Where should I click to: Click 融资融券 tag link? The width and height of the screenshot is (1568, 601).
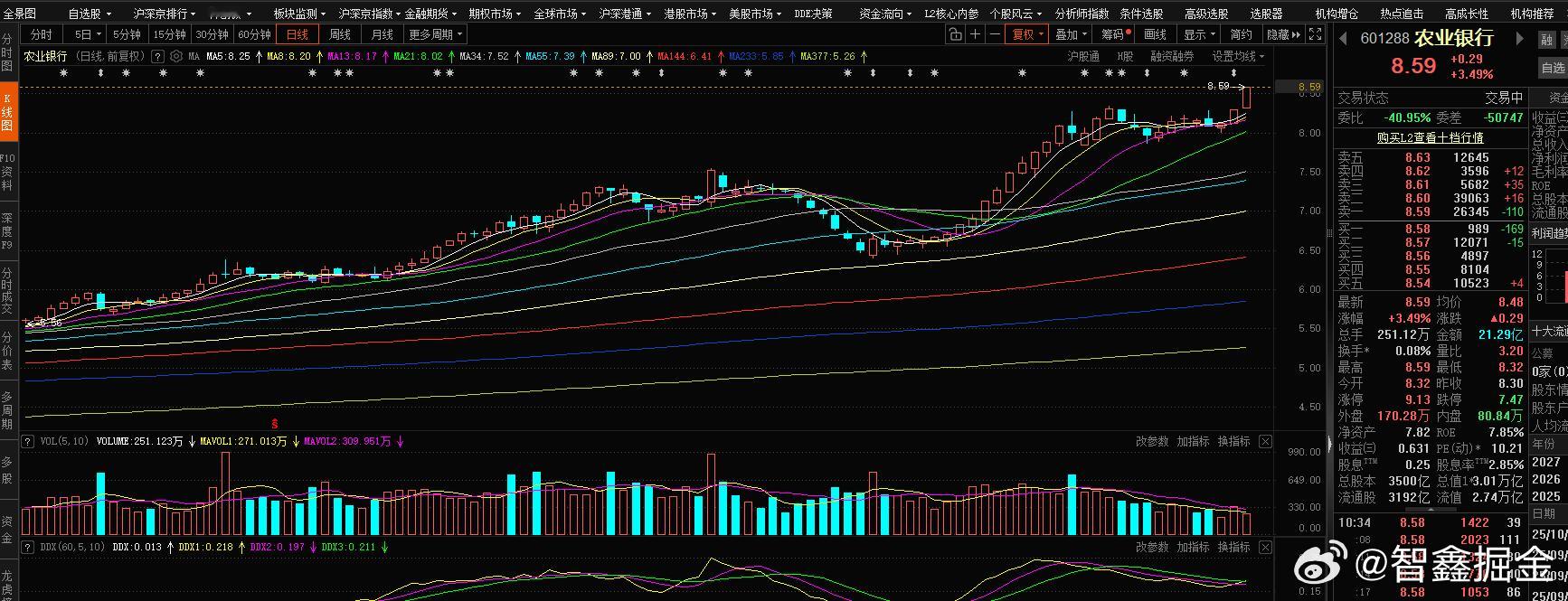coord(1172,56)
